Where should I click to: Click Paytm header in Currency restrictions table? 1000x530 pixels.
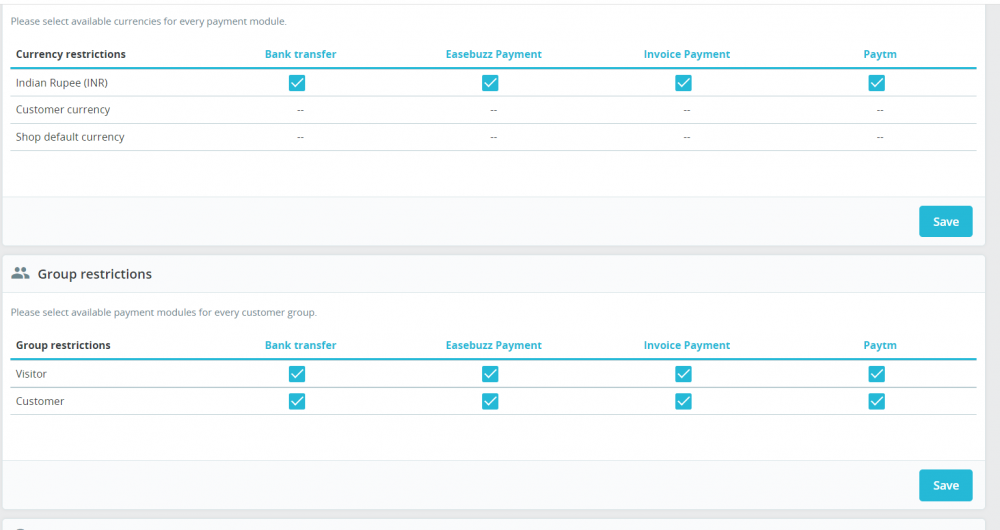click(x=880, y=54)
